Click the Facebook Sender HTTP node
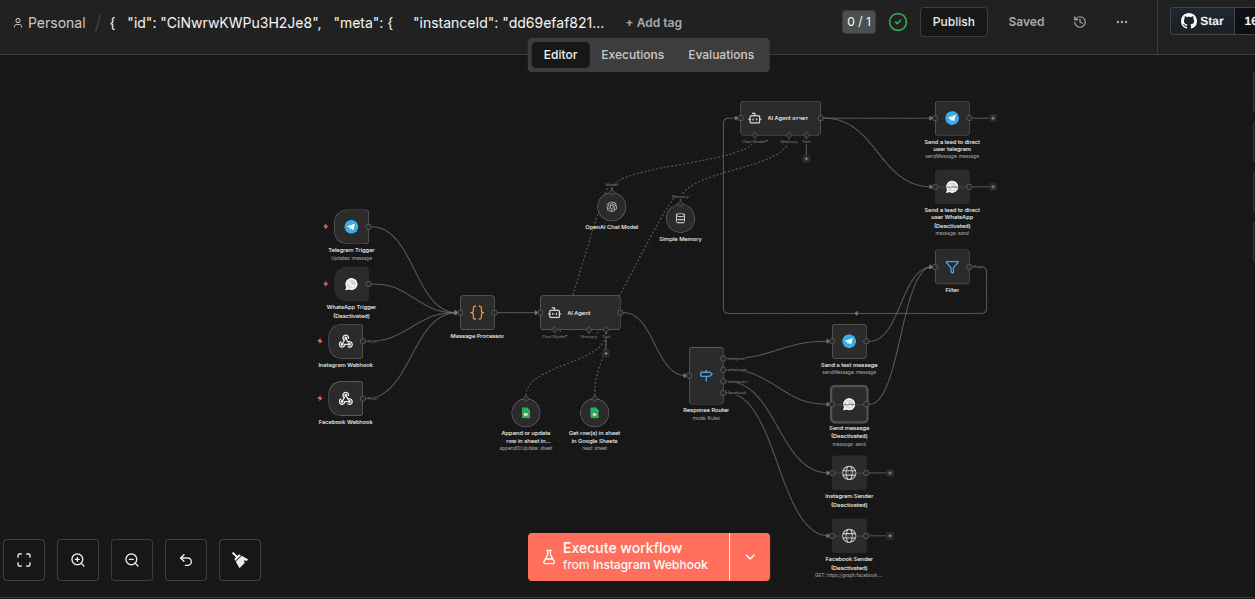1255x599 pixels. pos(849,536)
